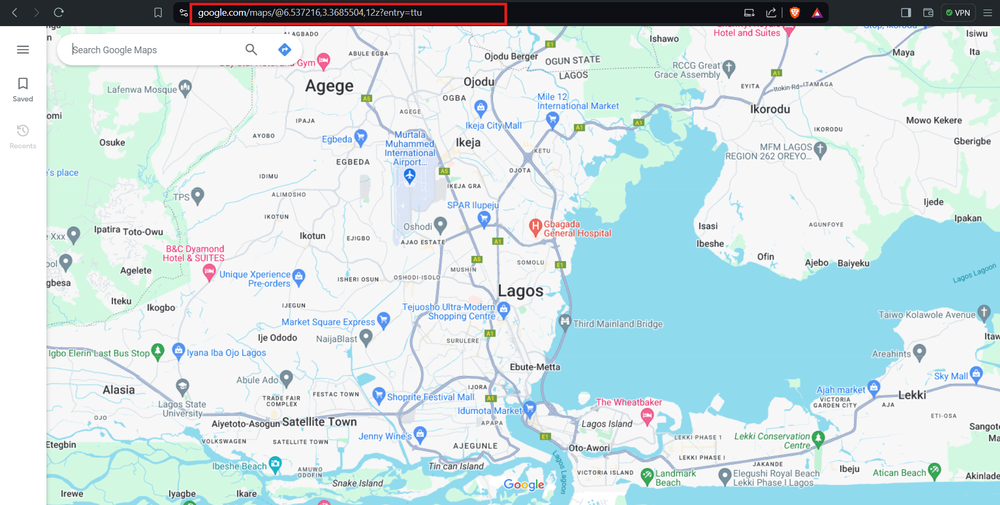The width and height of the screenshot is (1000, 505).
Task: Click Murtala Muhammed airport marker icon
Action: 409,176
